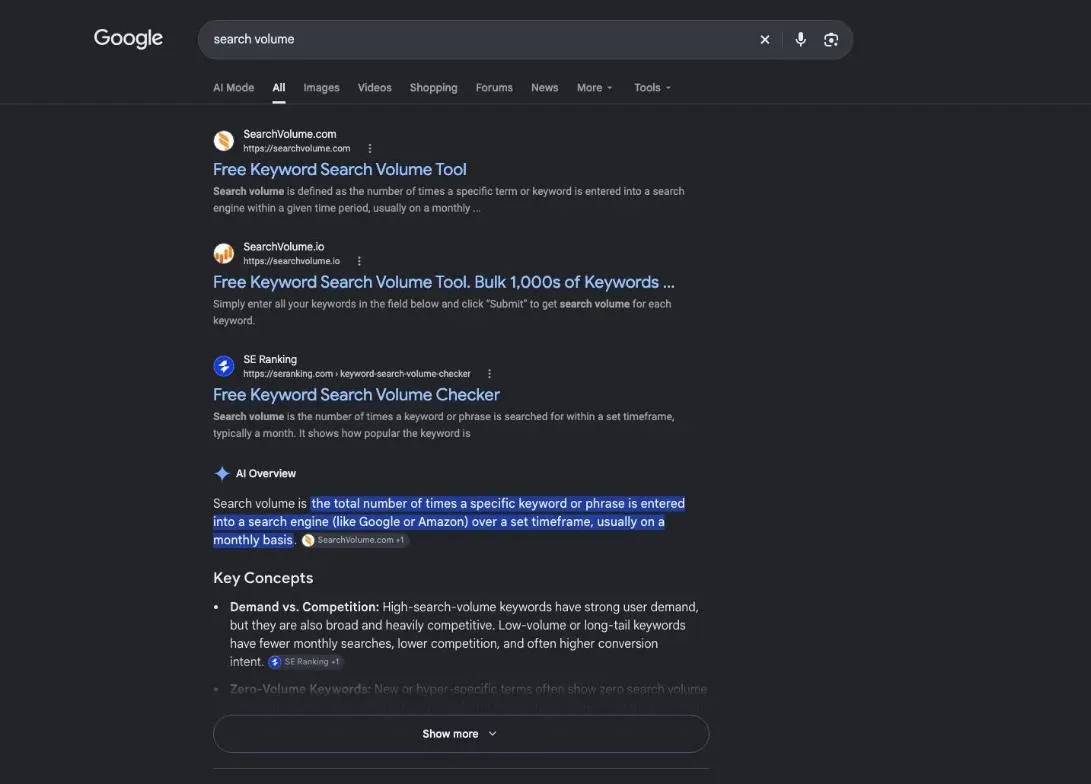This screenshot has width=1091, height=784.
Task: Start voice search with the microphone icon
Action: pyautogui.click(x=801, y=40)
